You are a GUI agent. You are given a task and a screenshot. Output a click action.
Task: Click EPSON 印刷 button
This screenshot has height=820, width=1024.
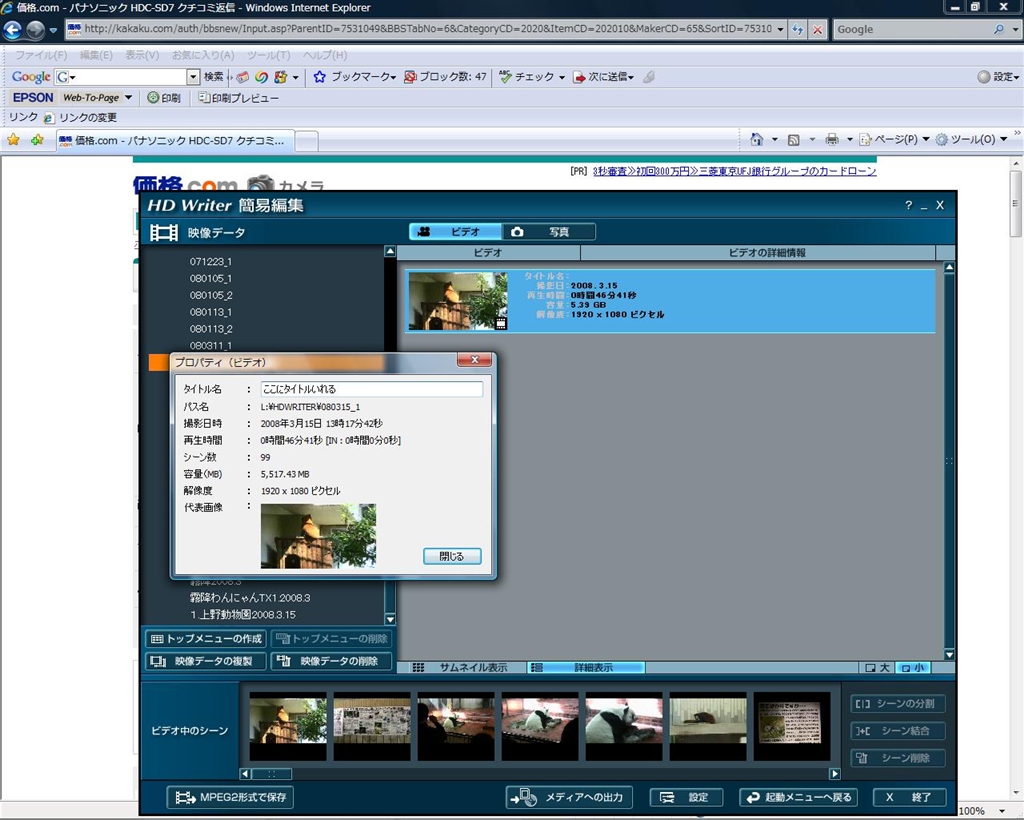click(164, 98)
